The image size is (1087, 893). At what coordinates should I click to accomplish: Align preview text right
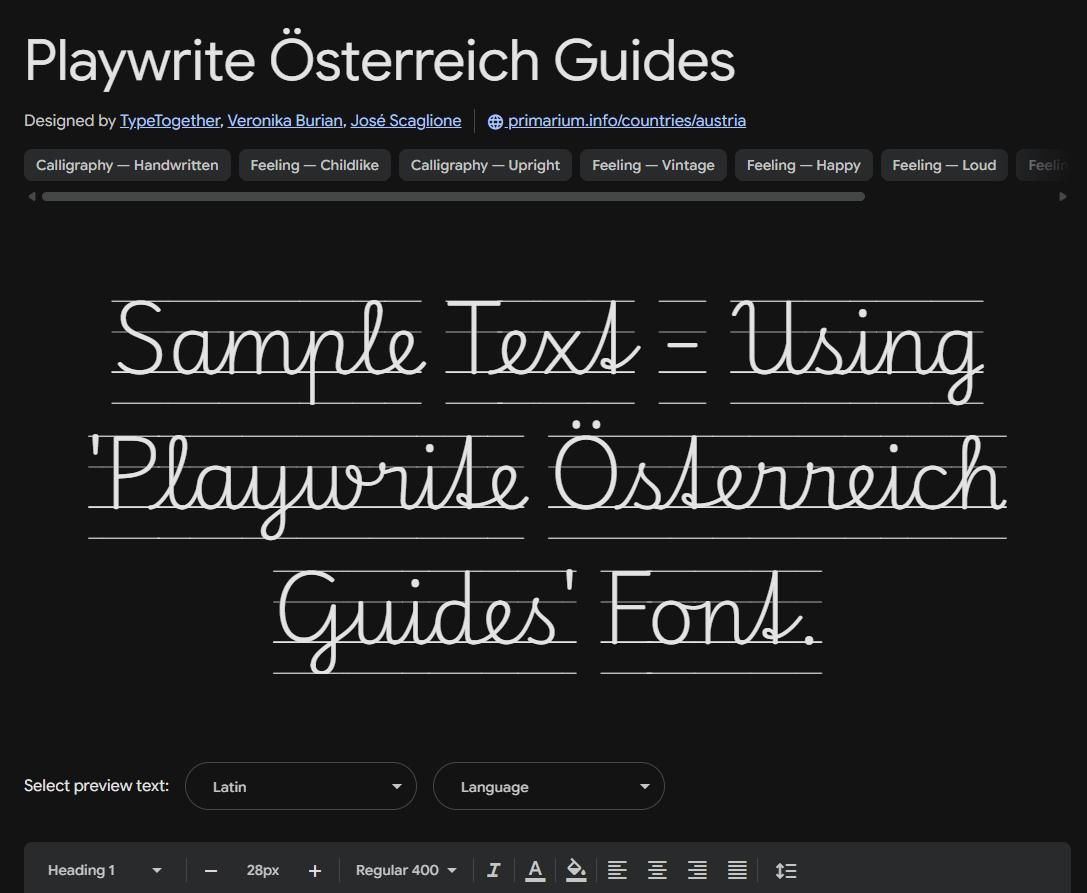(697, 870)
